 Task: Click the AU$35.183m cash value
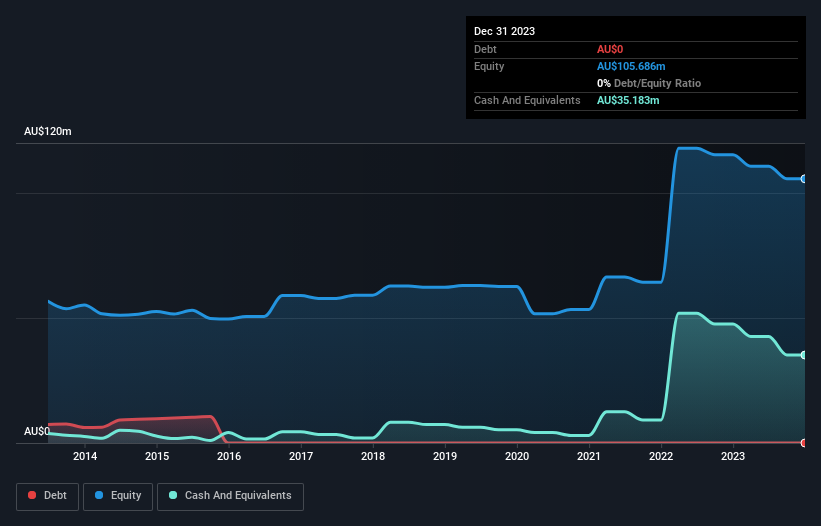628,100
